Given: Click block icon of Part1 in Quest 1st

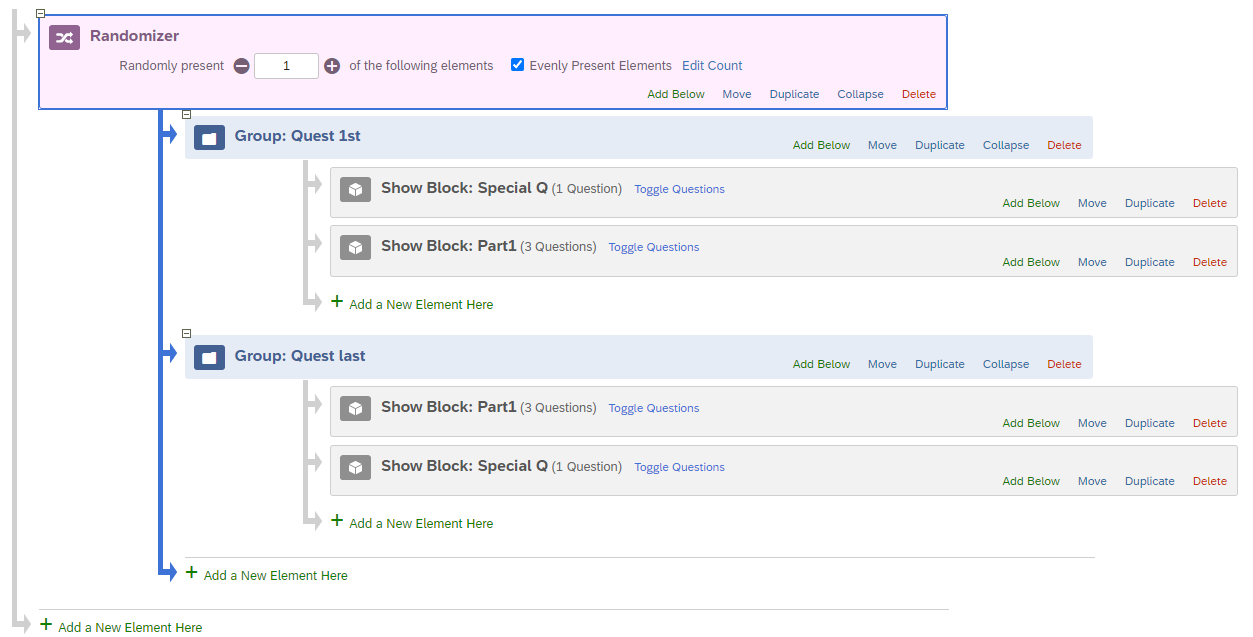Looking at the screenshot, I should (355, 247).
